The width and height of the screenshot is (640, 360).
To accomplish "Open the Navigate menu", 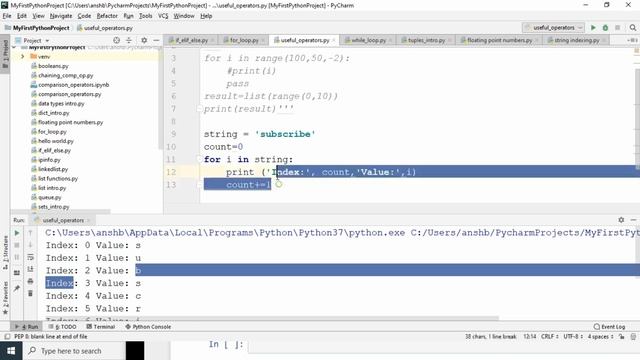I will (61, 16).
